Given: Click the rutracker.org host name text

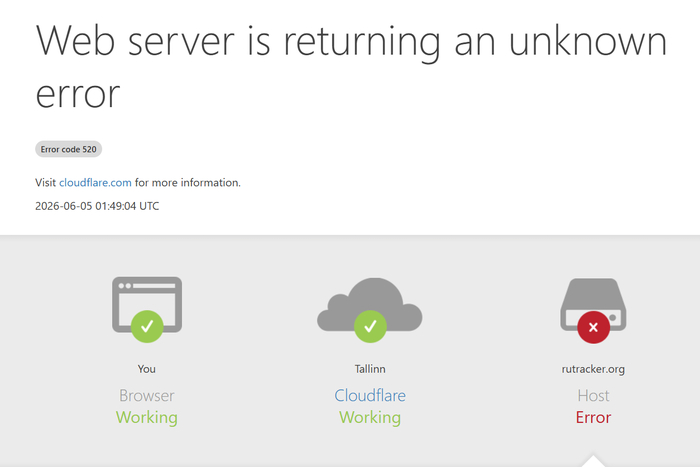Looking at the screenshot, I should point(593,369).
